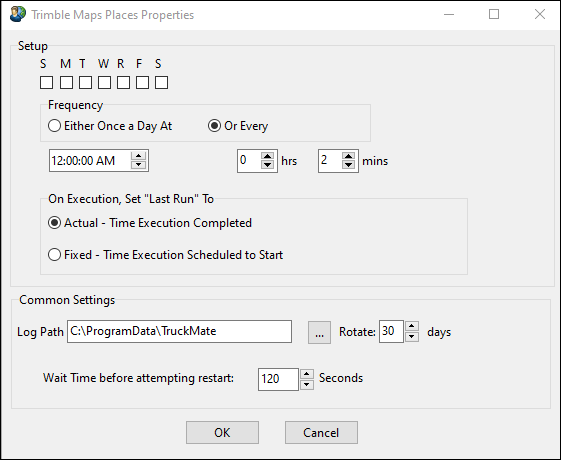Select the Either Once a Day At option
The height and width of the screenshot is (460, 561).
click(x=110, y=126)
